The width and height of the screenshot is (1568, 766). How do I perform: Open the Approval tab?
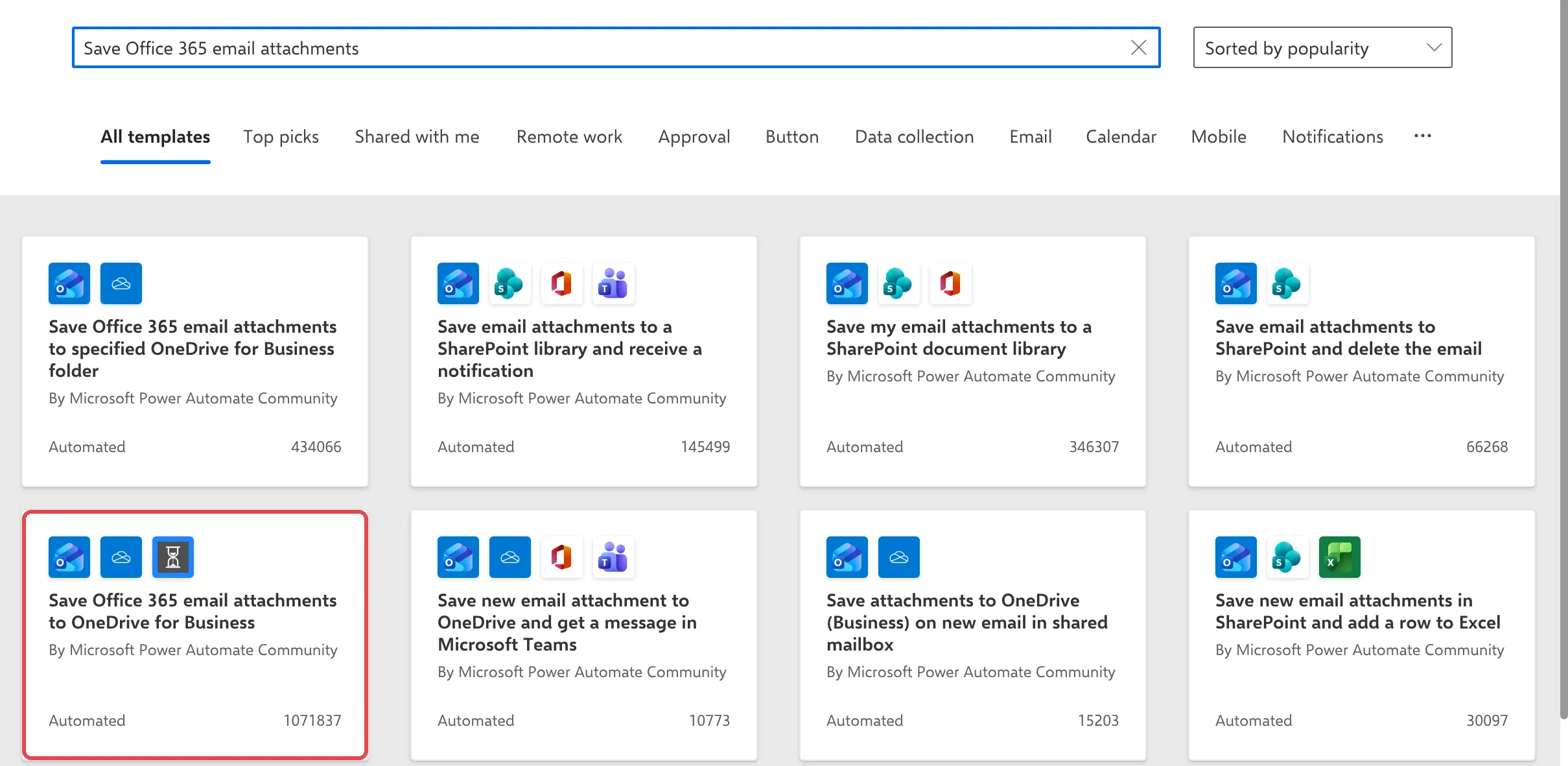[x=694, y=137]
